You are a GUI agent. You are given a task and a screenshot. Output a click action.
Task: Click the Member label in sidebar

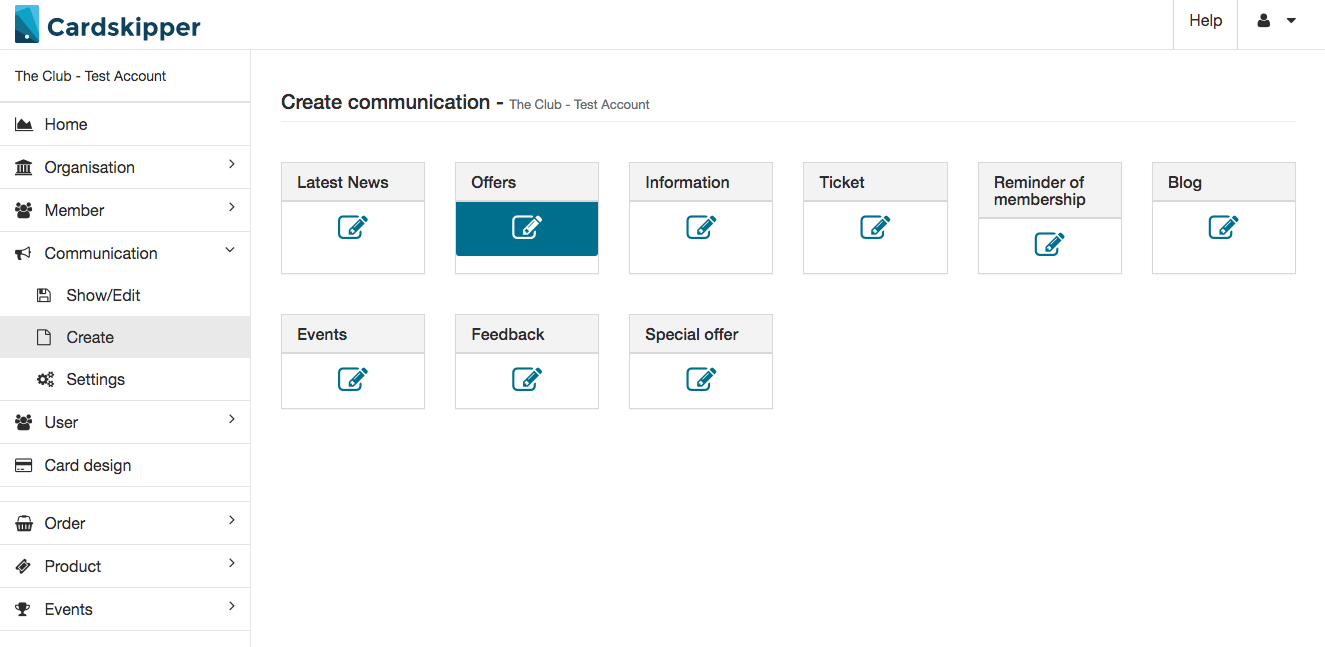click(74, 210)
